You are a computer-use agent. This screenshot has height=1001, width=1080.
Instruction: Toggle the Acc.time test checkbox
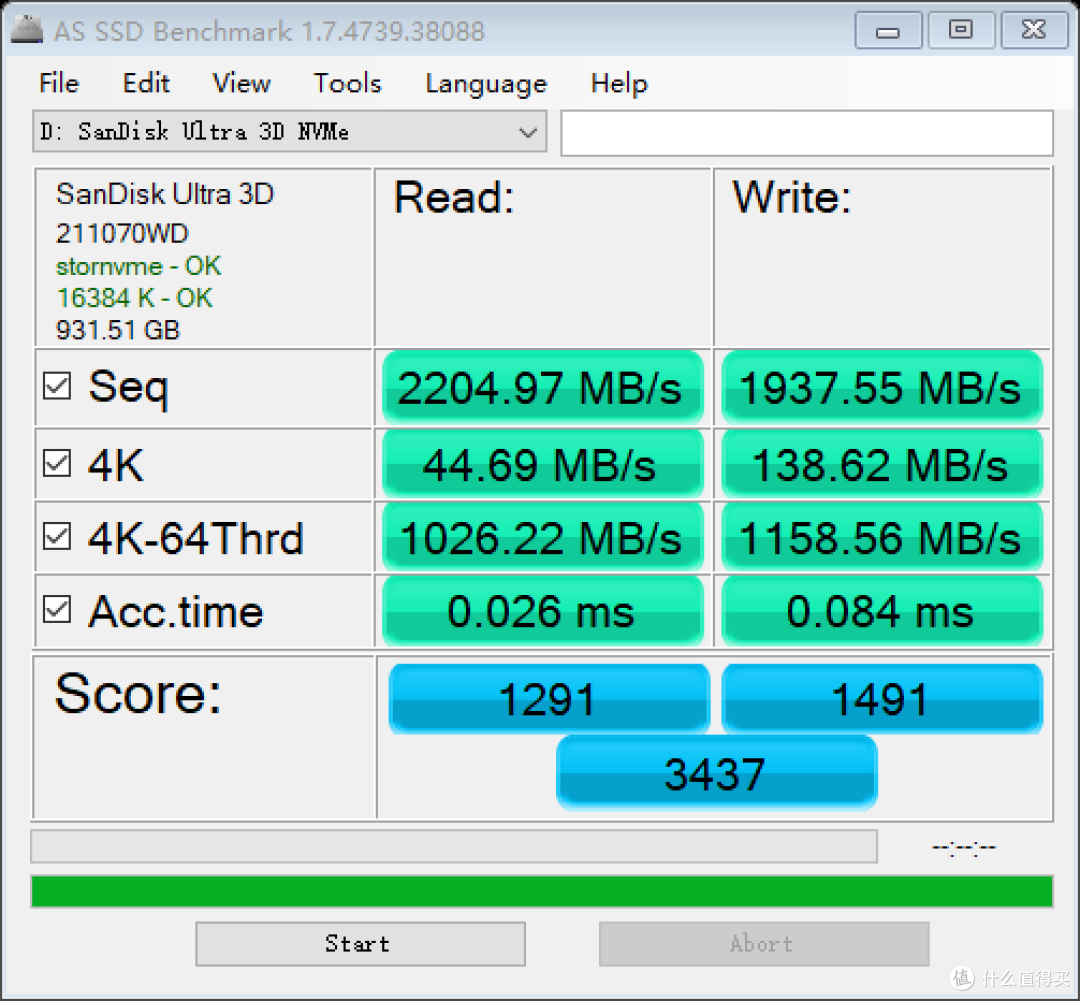coord(57,611)
